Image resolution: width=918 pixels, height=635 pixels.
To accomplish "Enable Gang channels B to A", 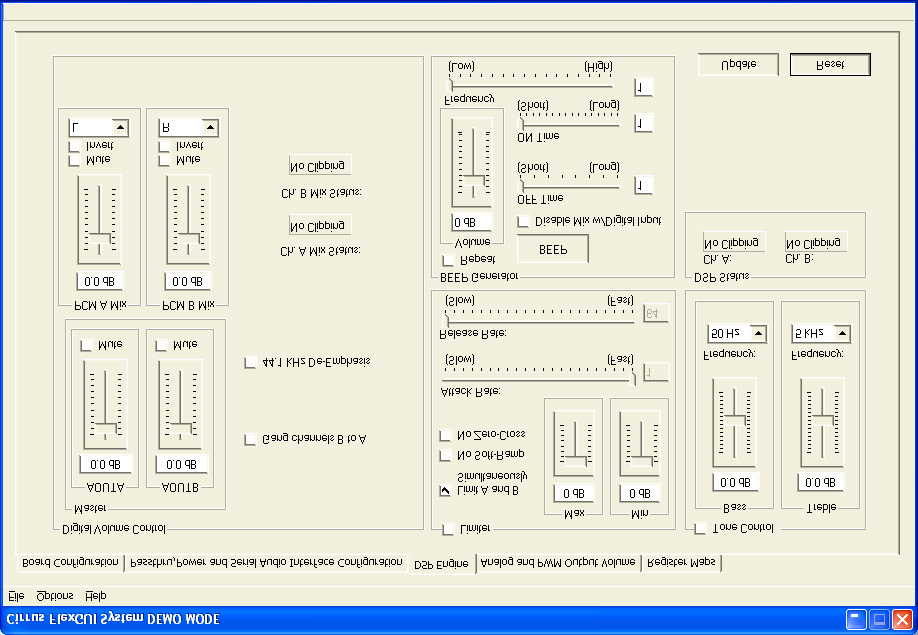I will click(x=248, y=438).
